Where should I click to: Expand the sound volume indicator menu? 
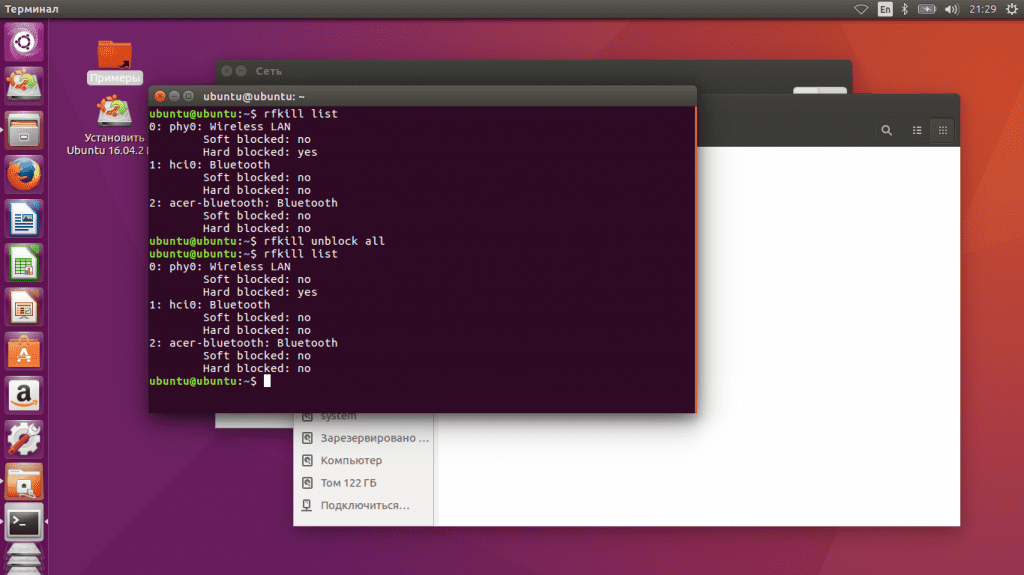pyautogui.click(x=952, y=9)
